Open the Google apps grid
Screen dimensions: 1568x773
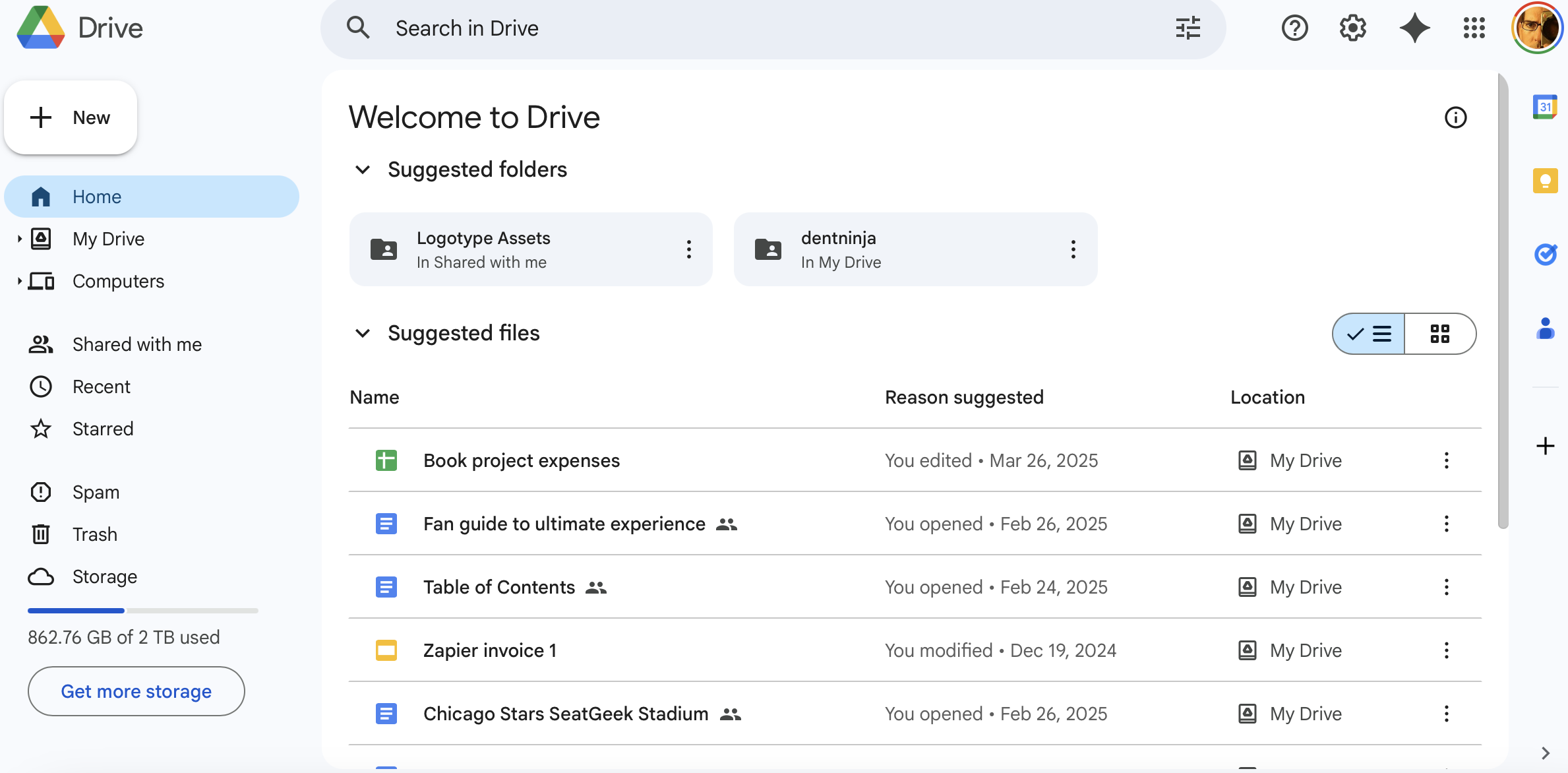click(1474, 28)
